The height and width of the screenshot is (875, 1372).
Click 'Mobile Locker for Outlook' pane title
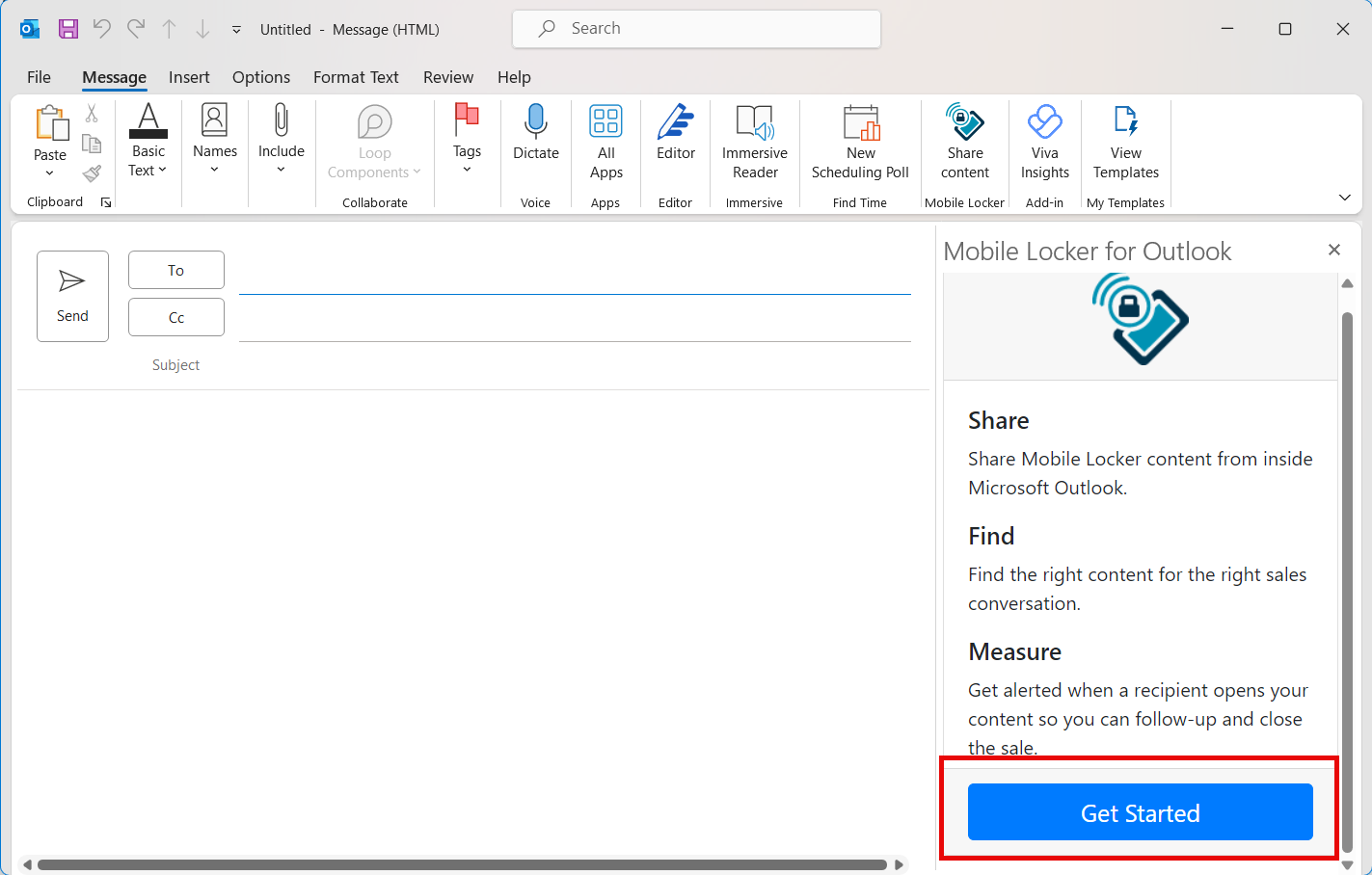tap(1087, 252)
